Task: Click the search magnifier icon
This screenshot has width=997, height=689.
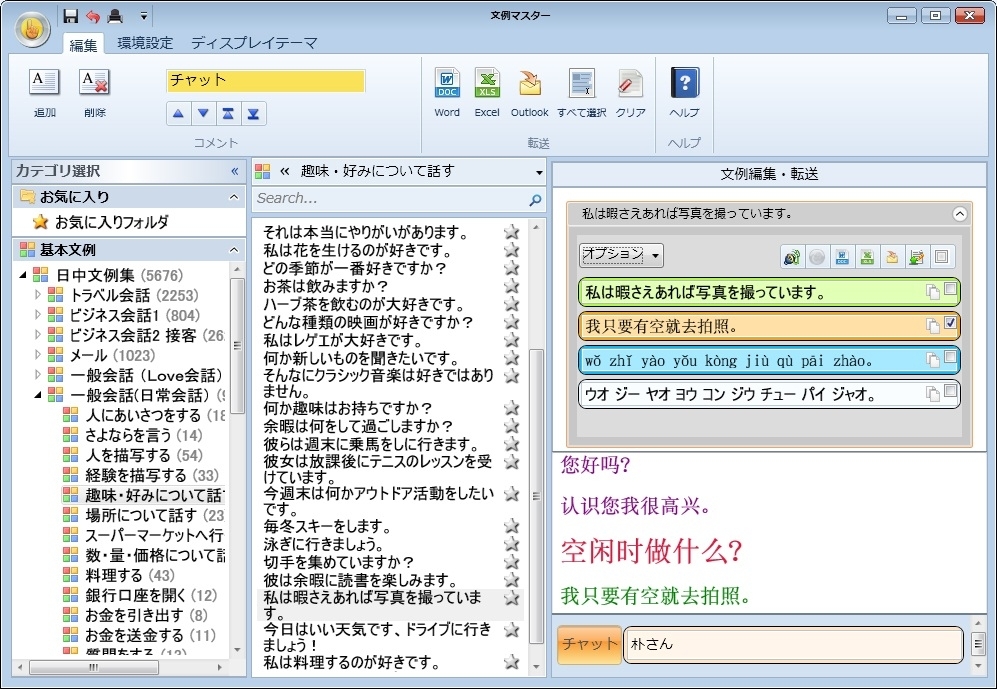Action: pyautogui.click(x=535, y=200)
